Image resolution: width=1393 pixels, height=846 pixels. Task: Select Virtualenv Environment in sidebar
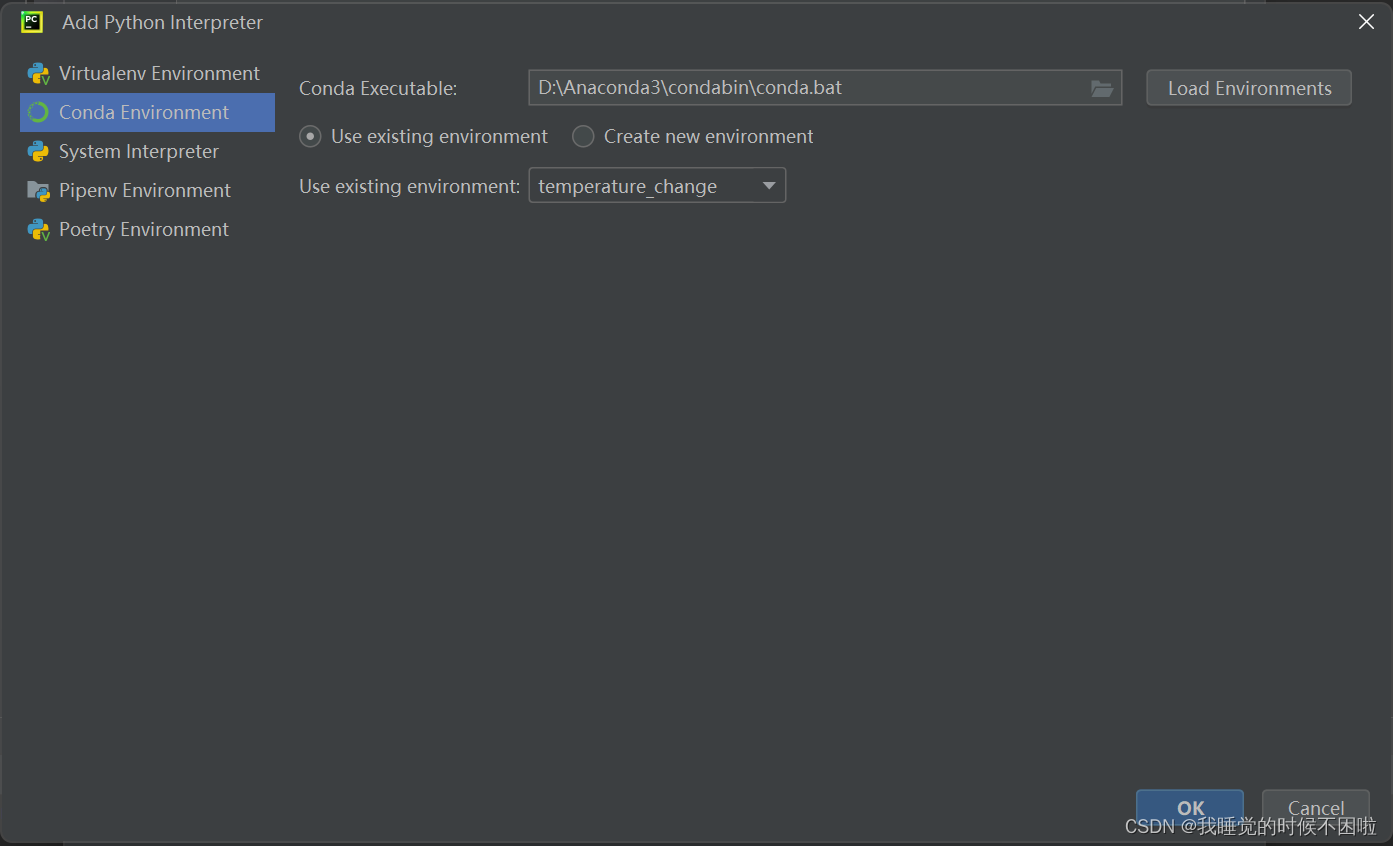tap(147, 74)
